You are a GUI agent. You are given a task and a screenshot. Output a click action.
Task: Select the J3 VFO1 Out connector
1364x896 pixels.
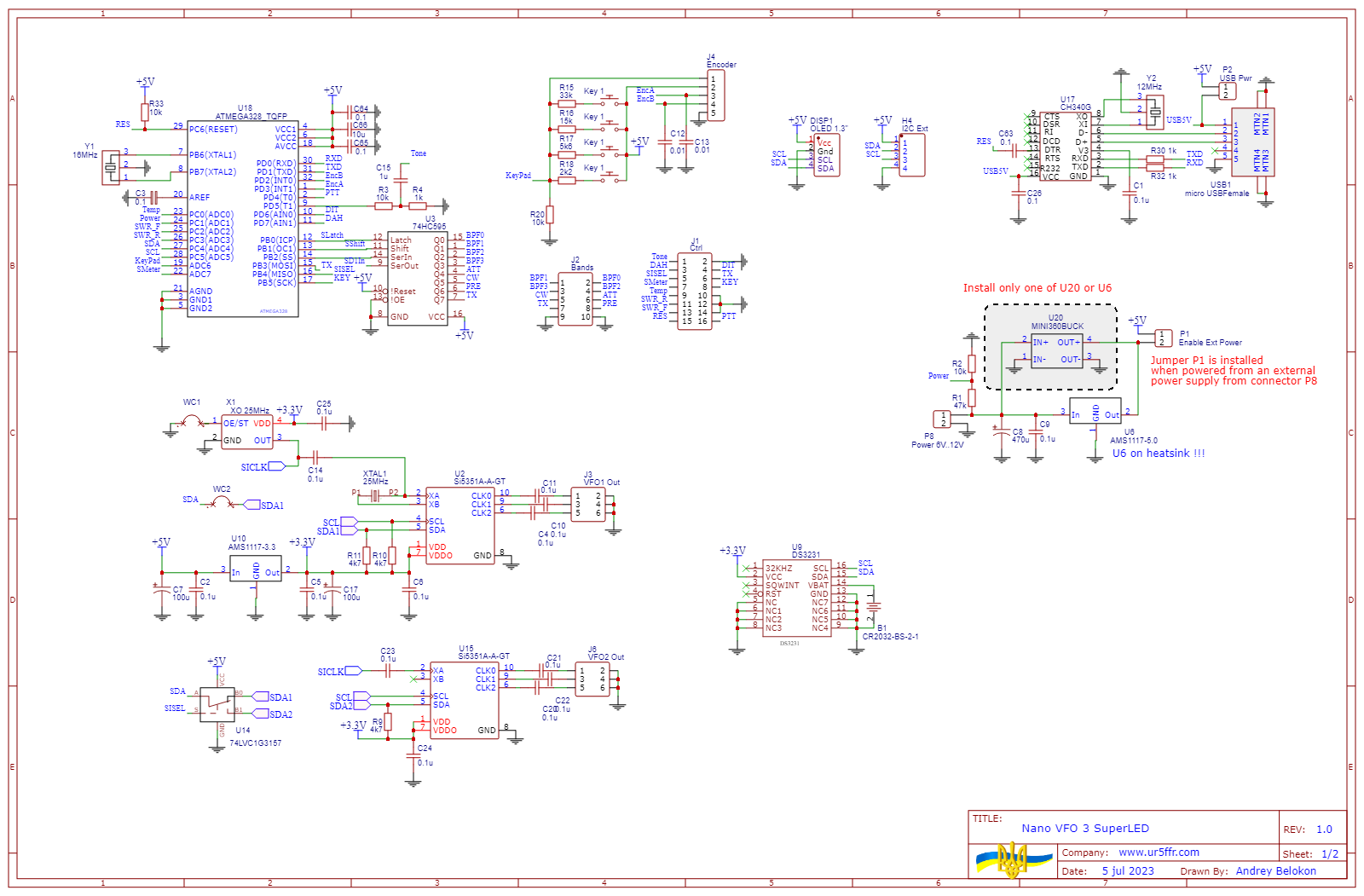point(588,505)
